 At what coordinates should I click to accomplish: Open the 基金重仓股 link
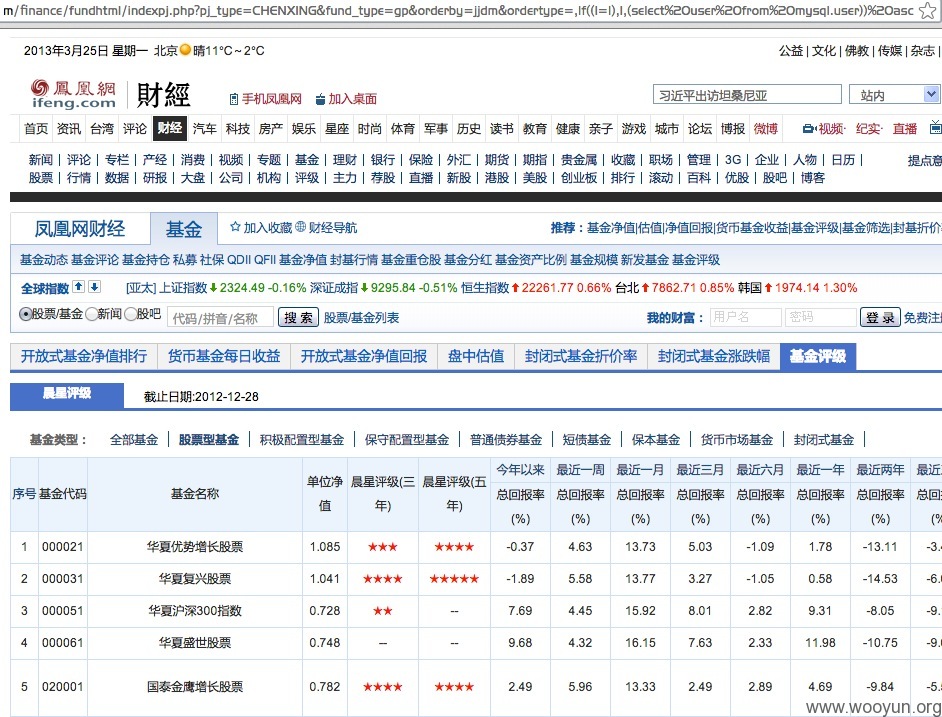click(411, 260)
